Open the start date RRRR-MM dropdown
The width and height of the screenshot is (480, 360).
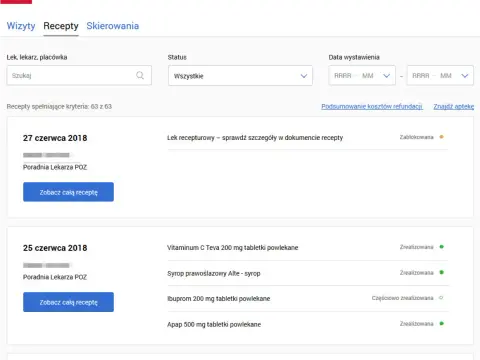(362, 76)
